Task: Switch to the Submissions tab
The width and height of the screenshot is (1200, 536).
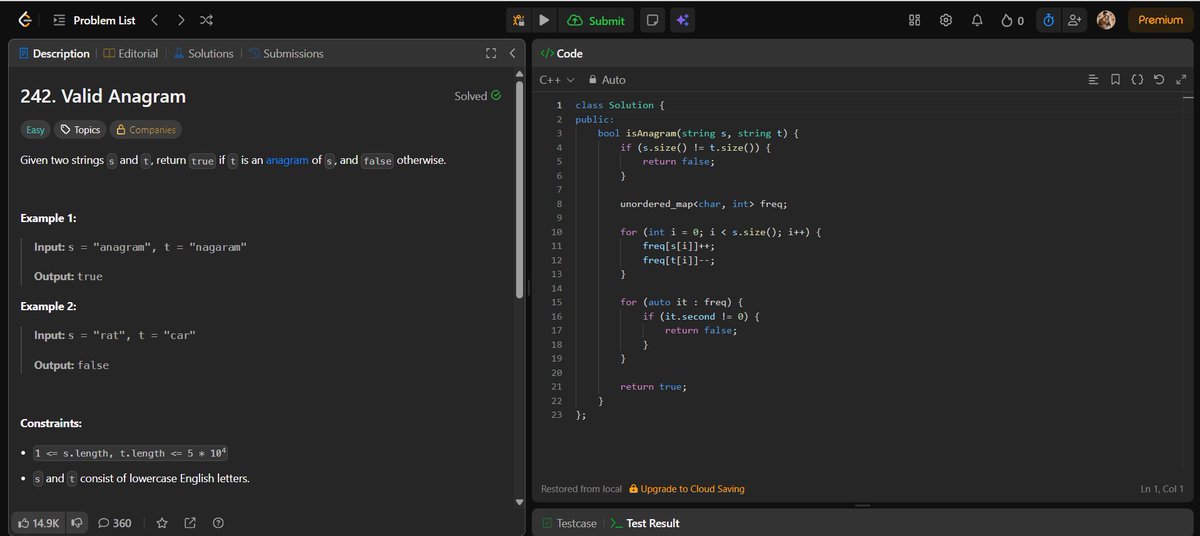Action: click(286, 53)
